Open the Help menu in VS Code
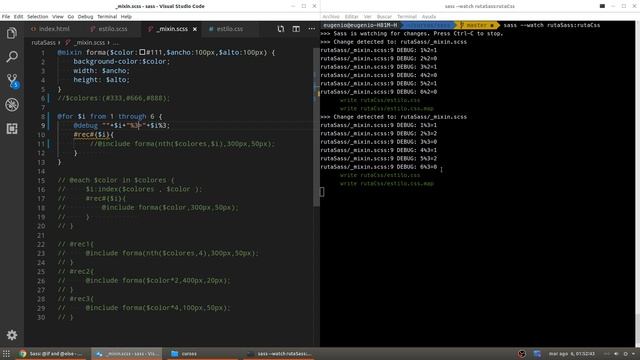 coord(126,17)
